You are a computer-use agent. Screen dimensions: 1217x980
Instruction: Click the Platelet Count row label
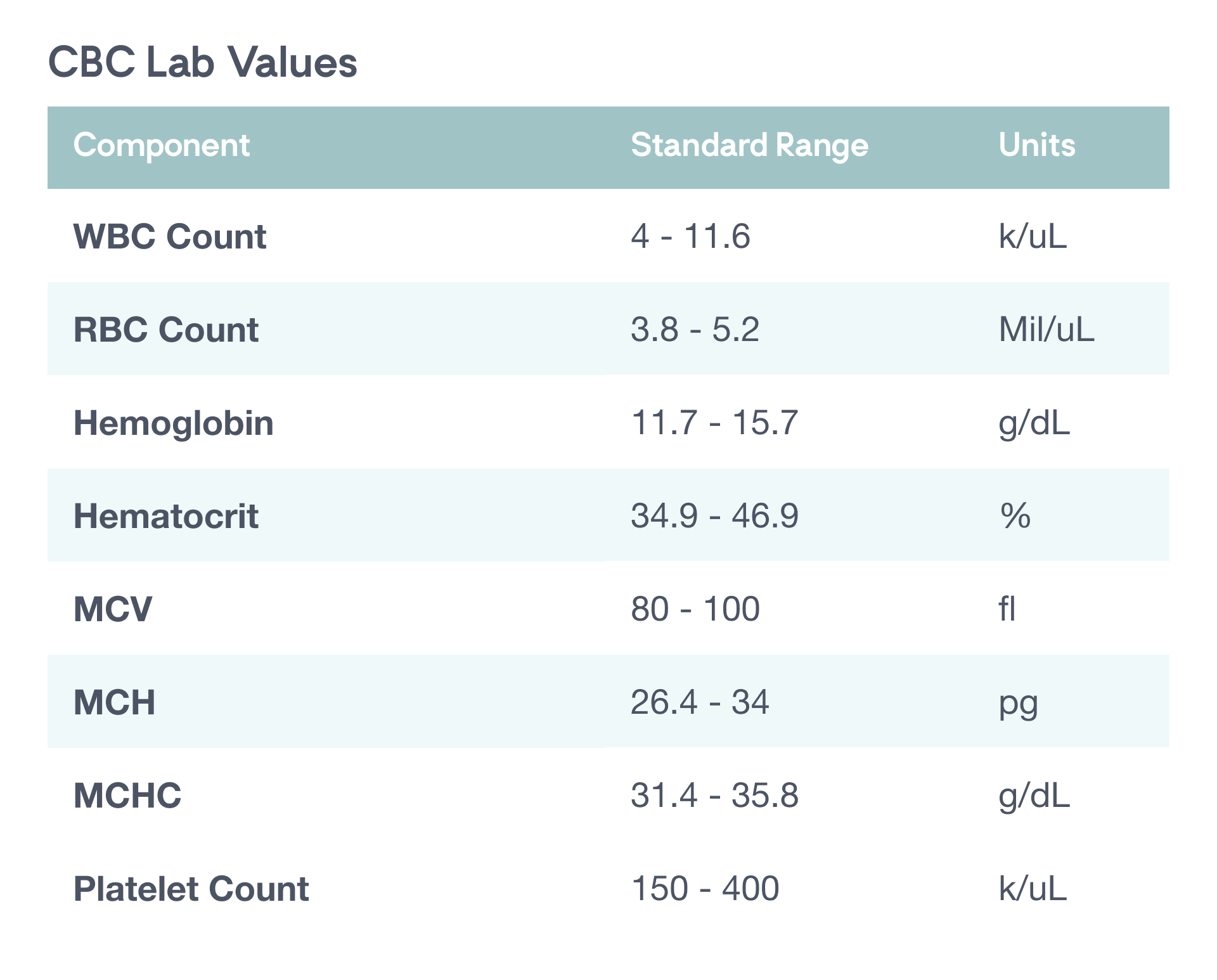[191, 889]
